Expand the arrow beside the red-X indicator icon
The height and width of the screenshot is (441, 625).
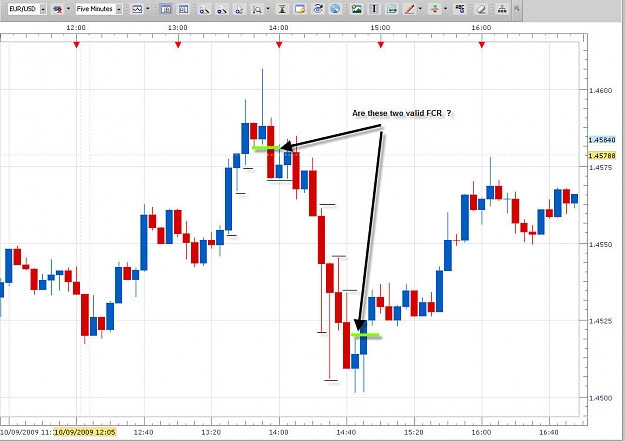point(68,9)
